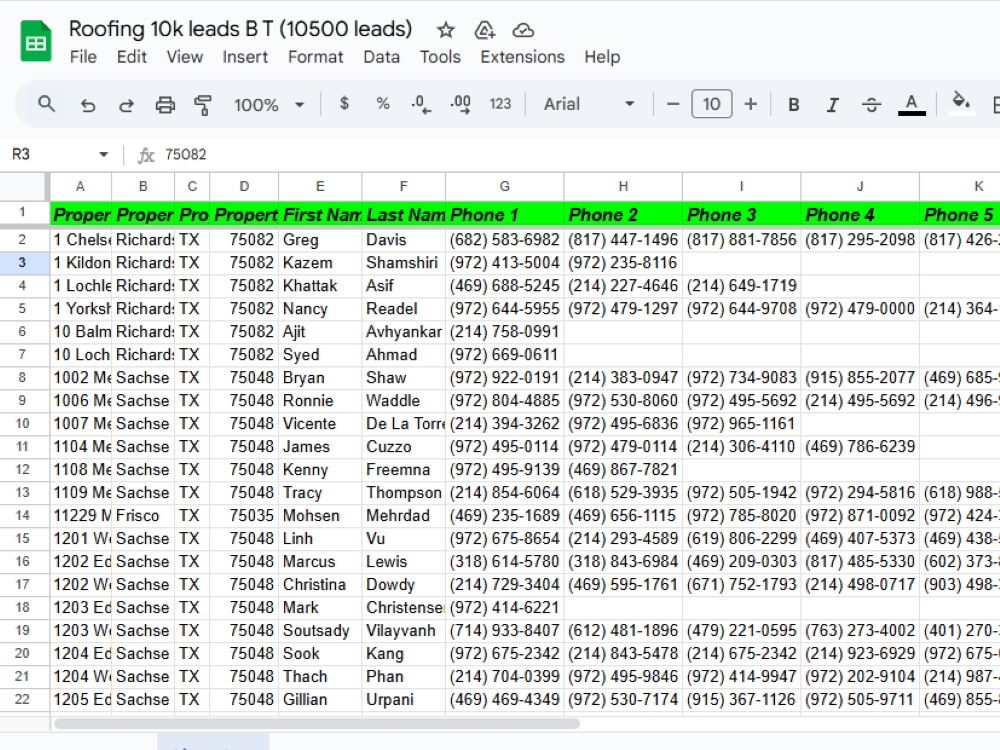Click the Frisco city cell
The height and width of the screenshot is (750, 1000).
pyautogui.click(x=143, y=515)
